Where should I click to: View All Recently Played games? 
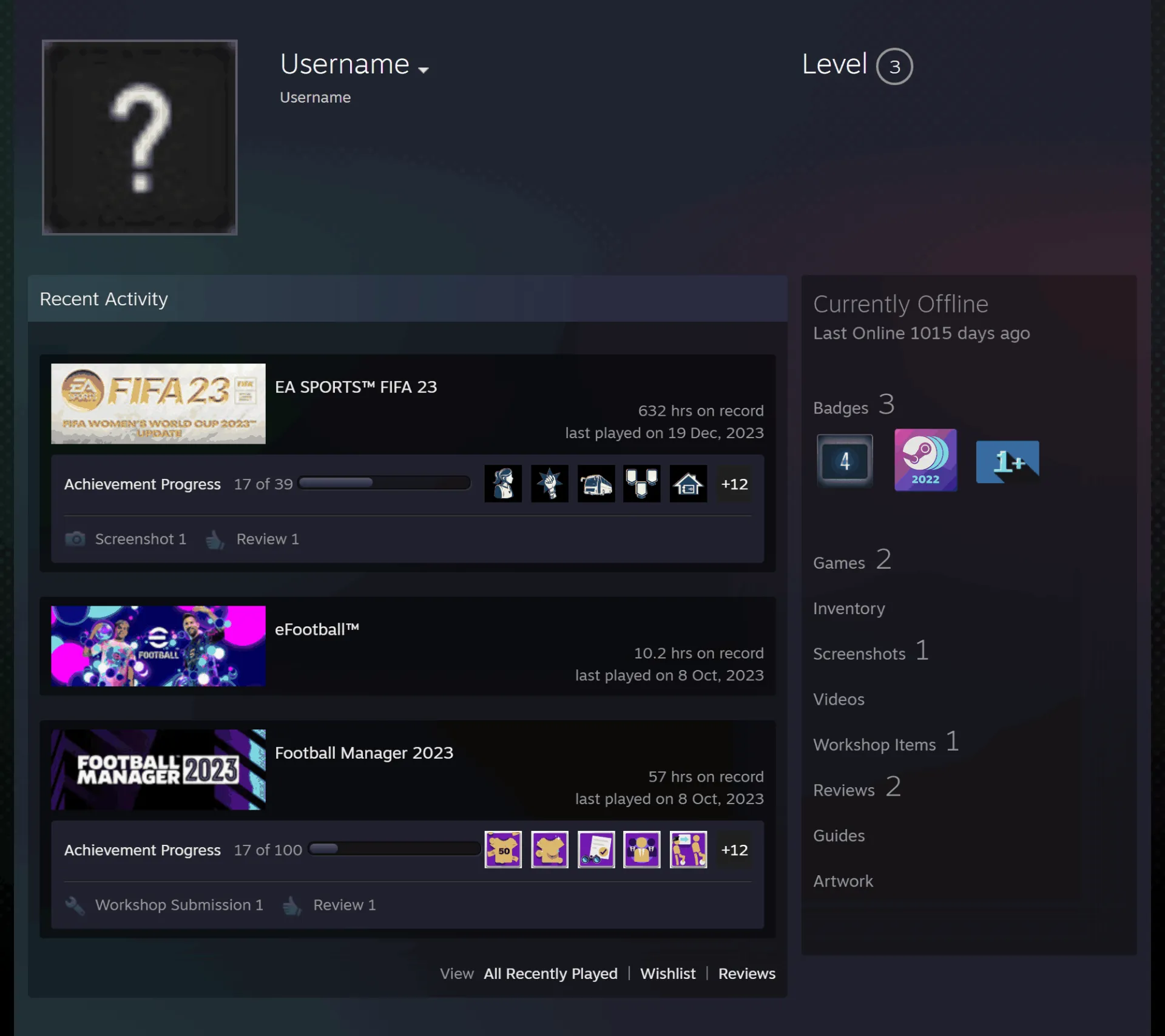pyautogui.click(x=550, y=973)
